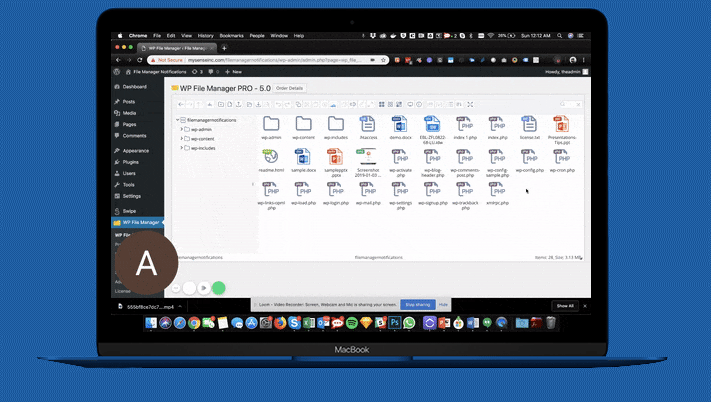This screenshot has height=402, width=711.
Task: Open the wp-admin folder icon in file grid
Action: point(271,123)
